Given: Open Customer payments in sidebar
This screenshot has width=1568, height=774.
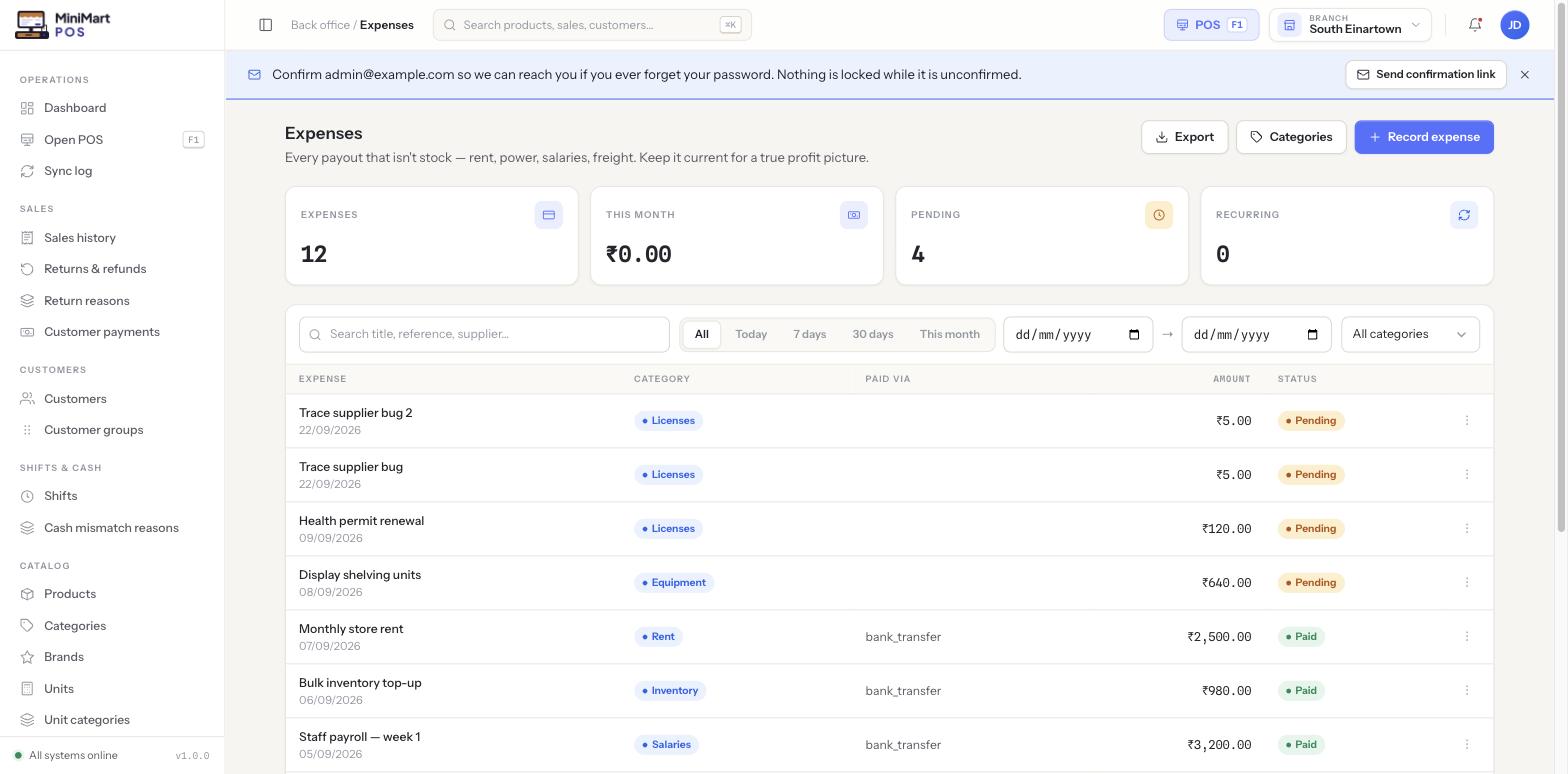Looking at the screenshot, I should point(112,332).
